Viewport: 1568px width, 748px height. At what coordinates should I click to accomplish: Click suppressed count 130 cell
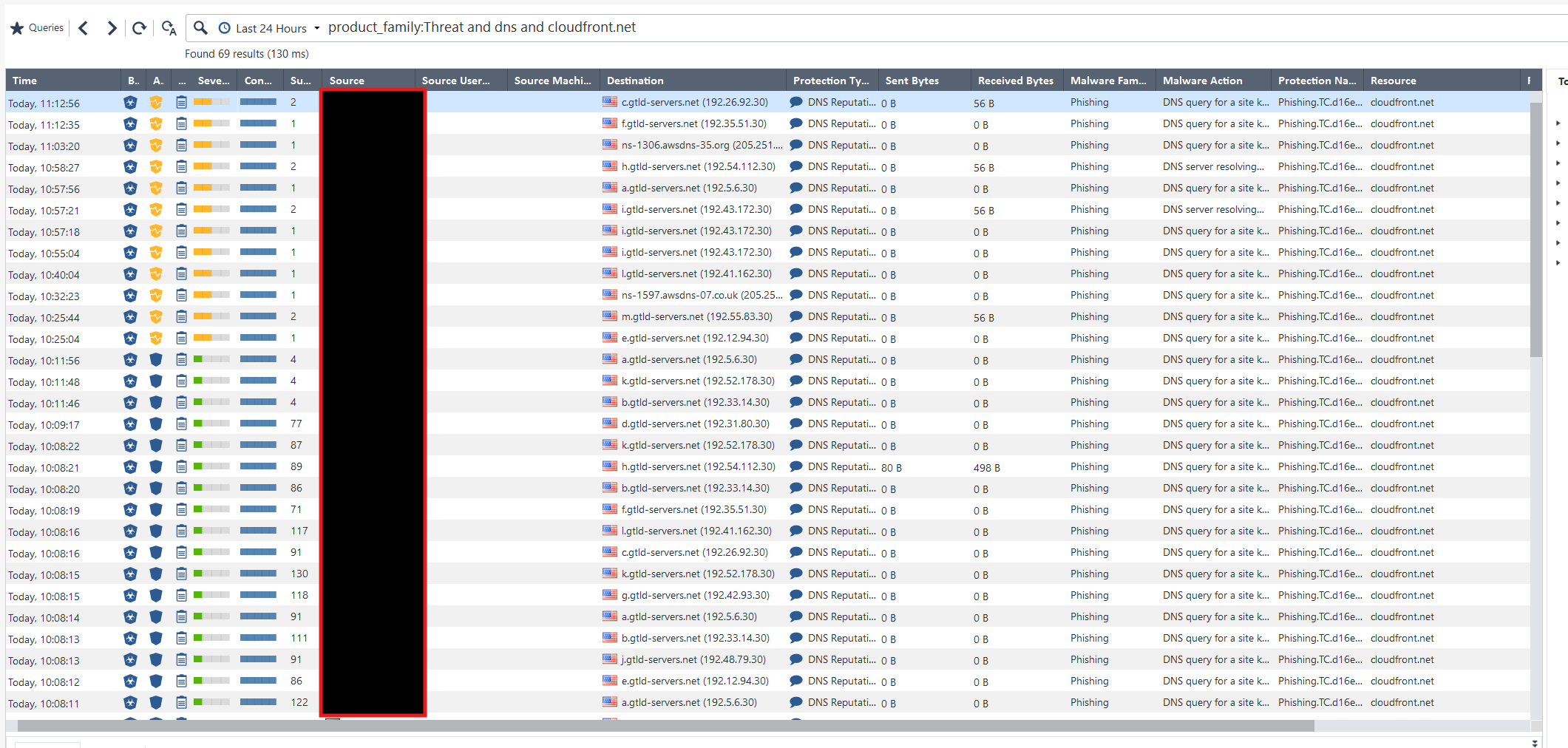[299, 574]
